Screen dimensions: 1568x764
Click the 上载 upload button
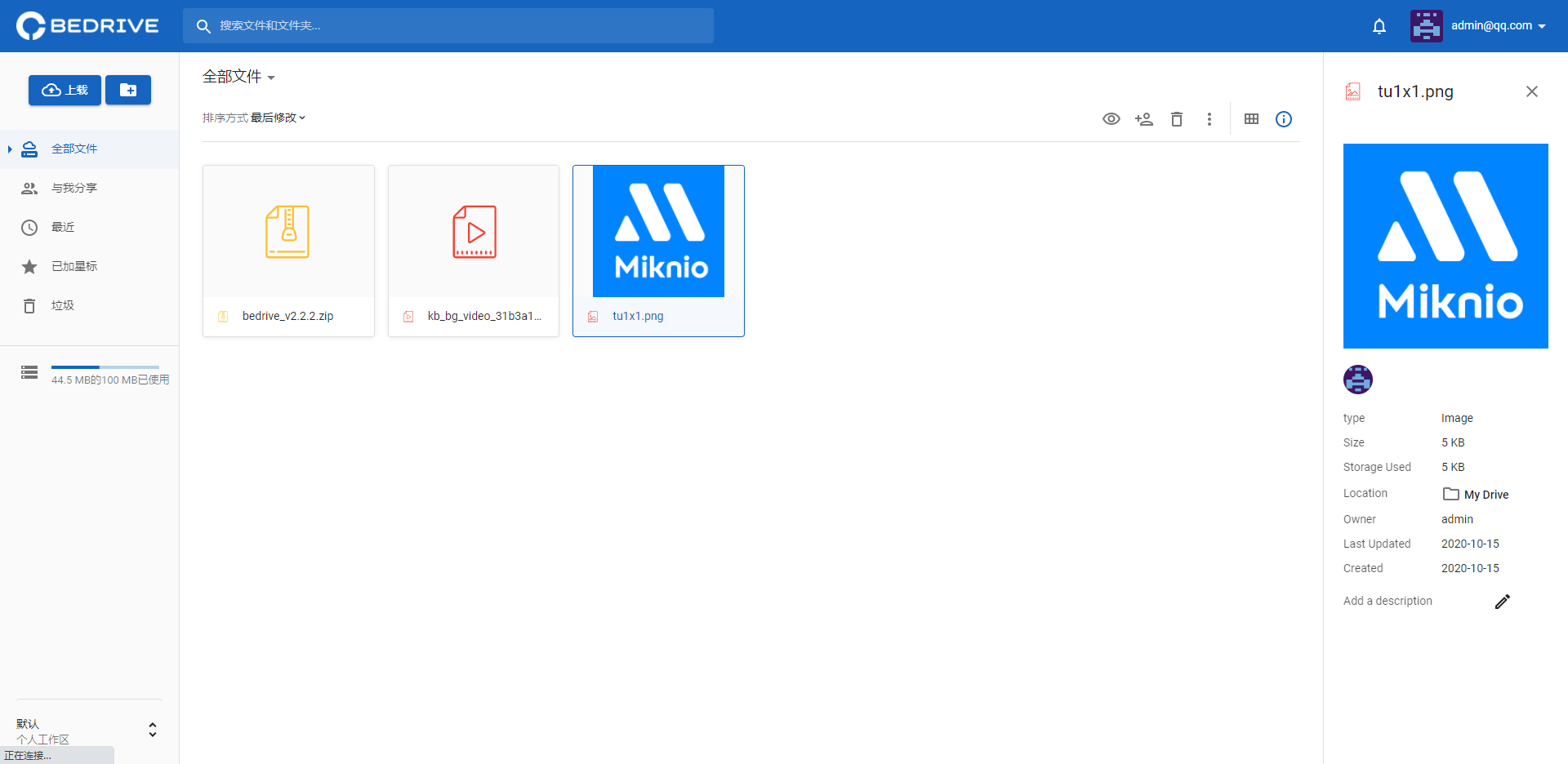65,90
